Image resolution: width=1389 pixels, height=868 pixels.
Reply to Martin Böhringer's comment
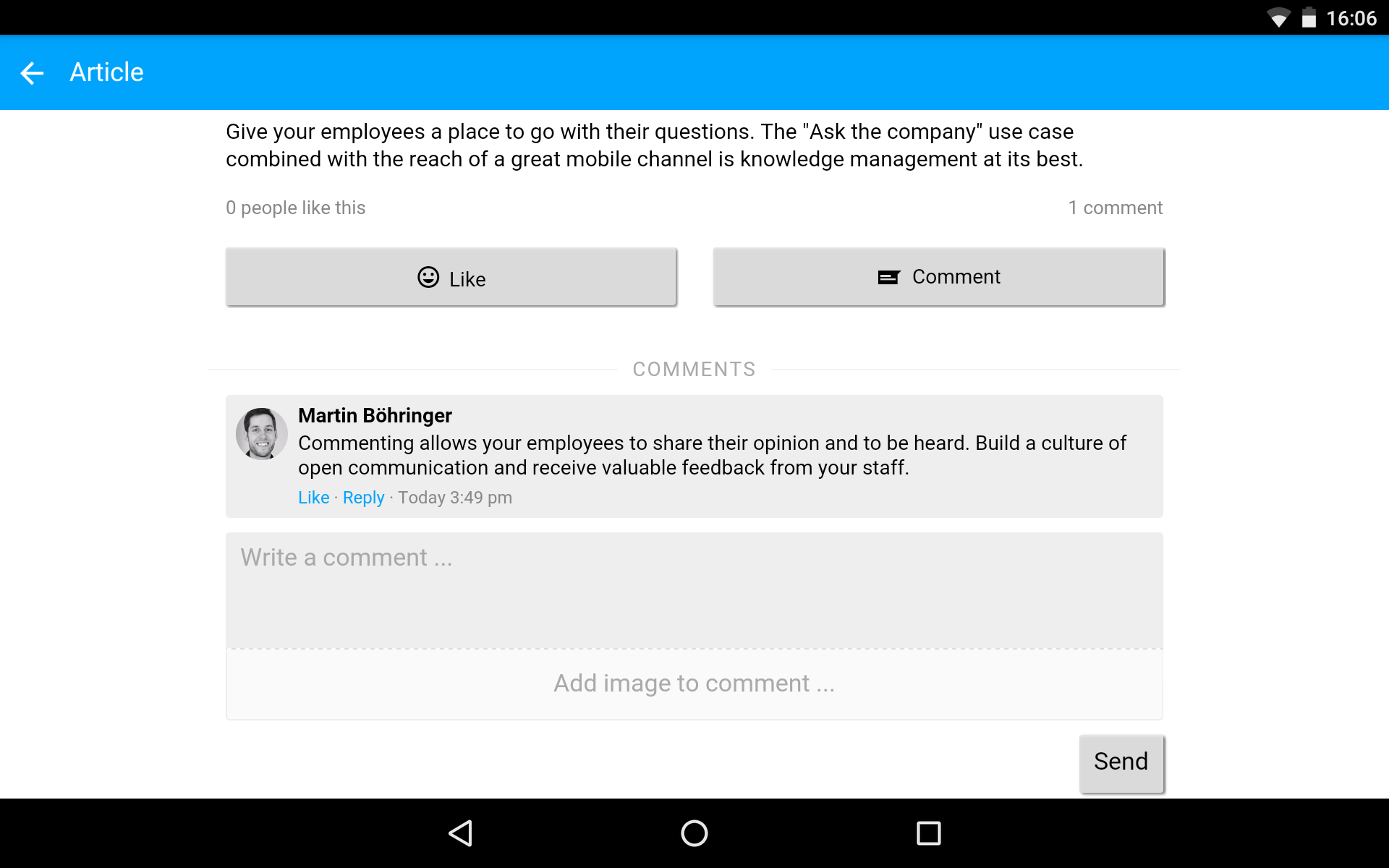pyautogui.click(x=363, y=498)
